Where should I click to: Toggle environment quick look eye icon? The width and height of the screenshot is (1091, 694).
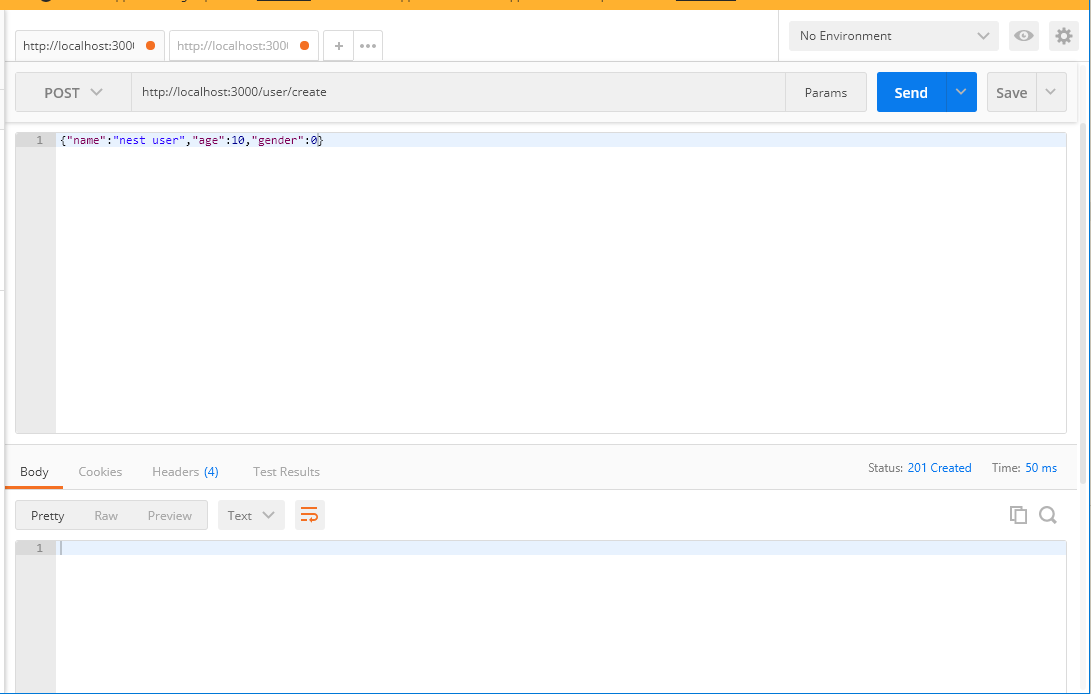pos(1024,36)
